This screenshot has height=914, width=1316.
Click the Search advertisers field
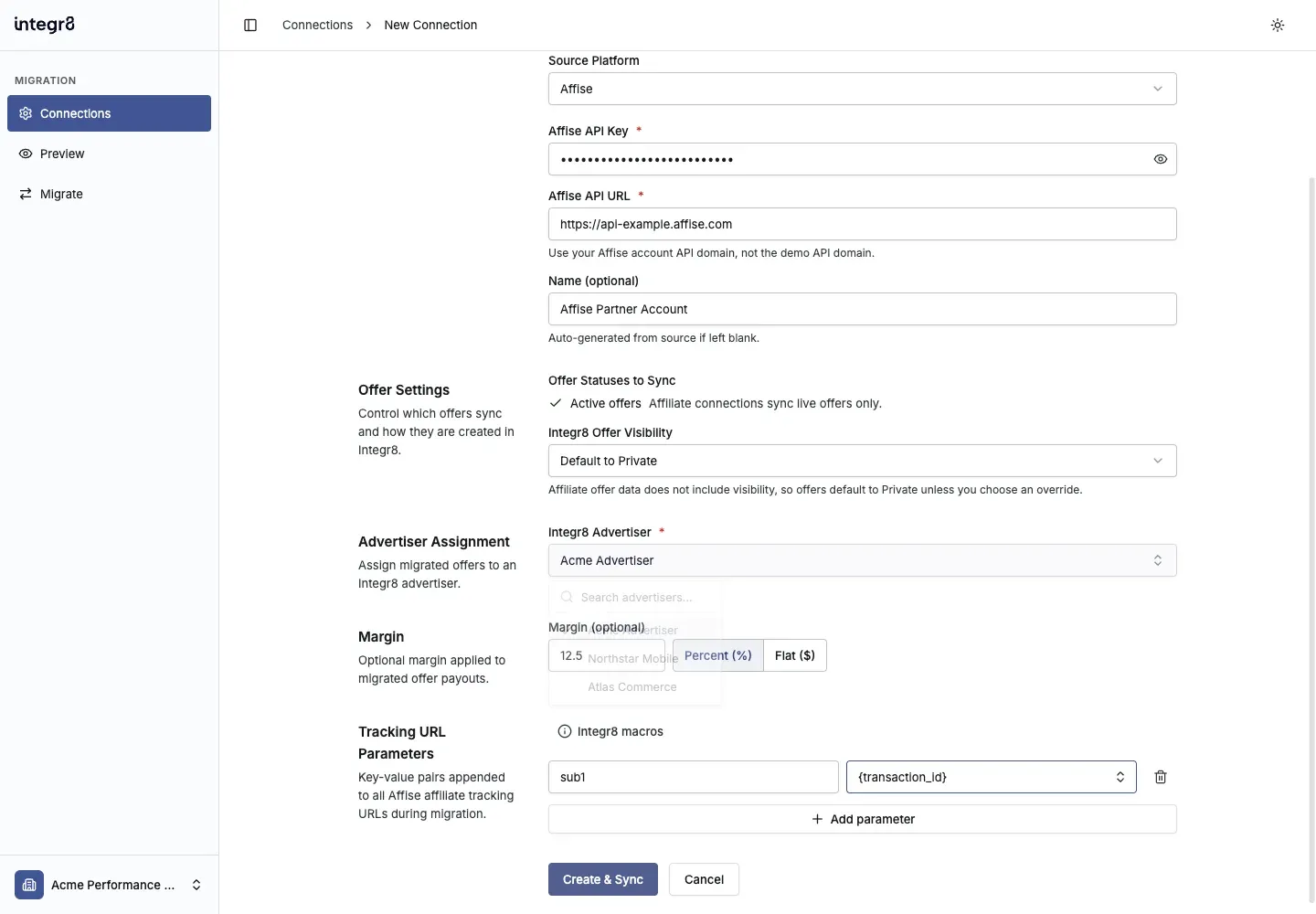(x=636, y=597)
